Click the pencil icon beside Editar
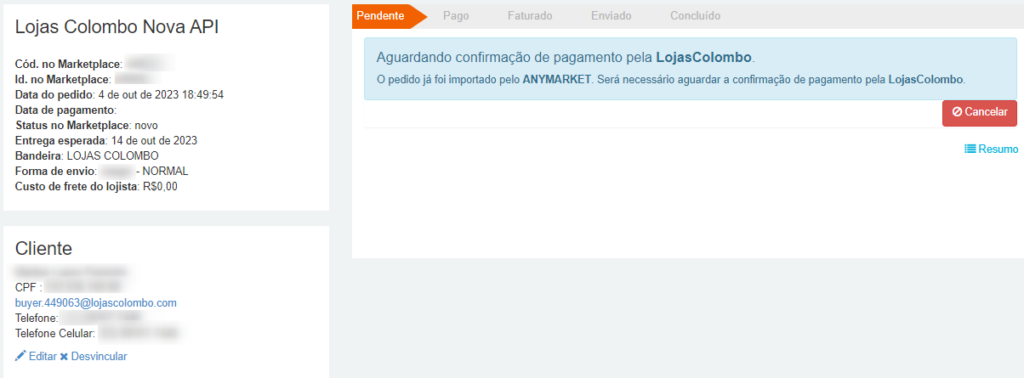Viewport: 1024px width, 378px height. point(21,356)
